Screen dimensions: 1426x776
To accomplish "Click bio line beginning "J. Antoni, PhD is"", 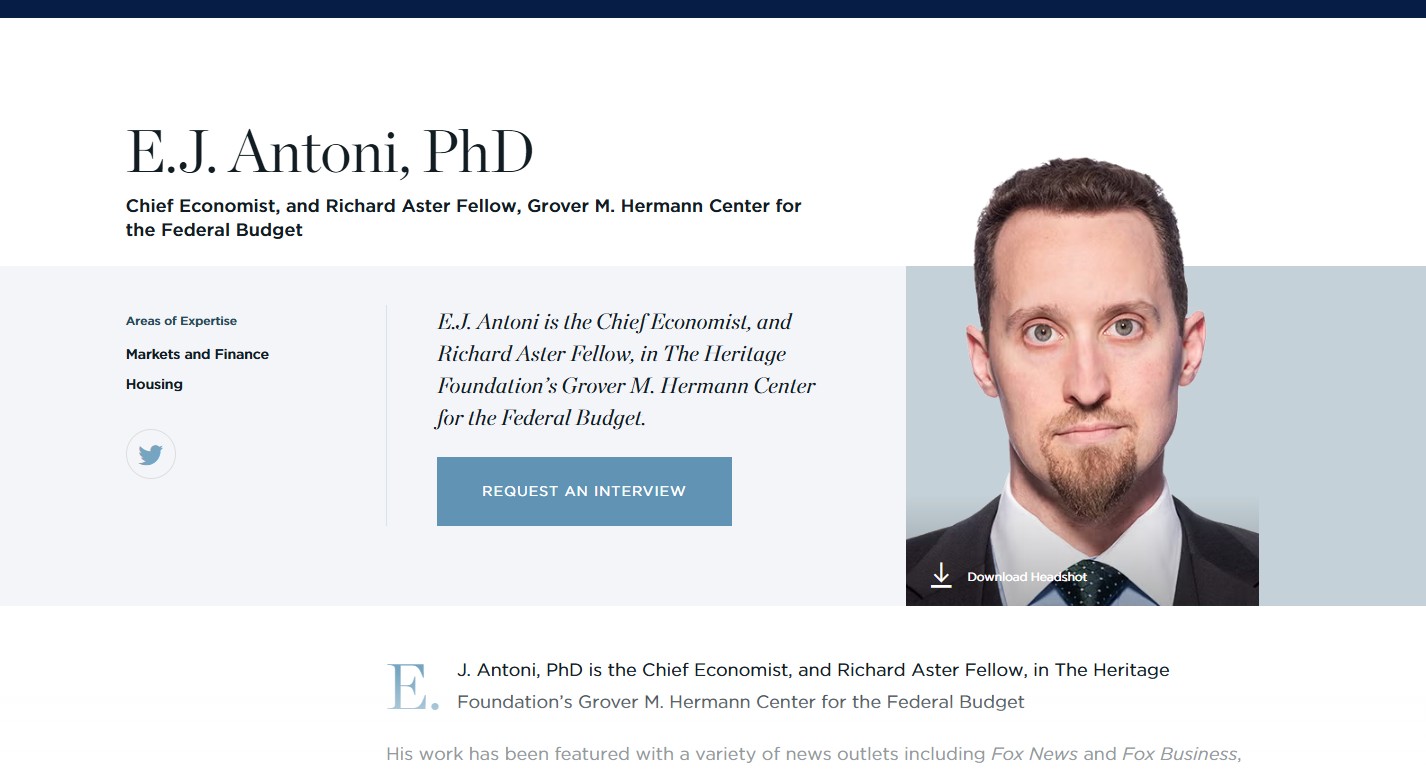I will 812,670.
